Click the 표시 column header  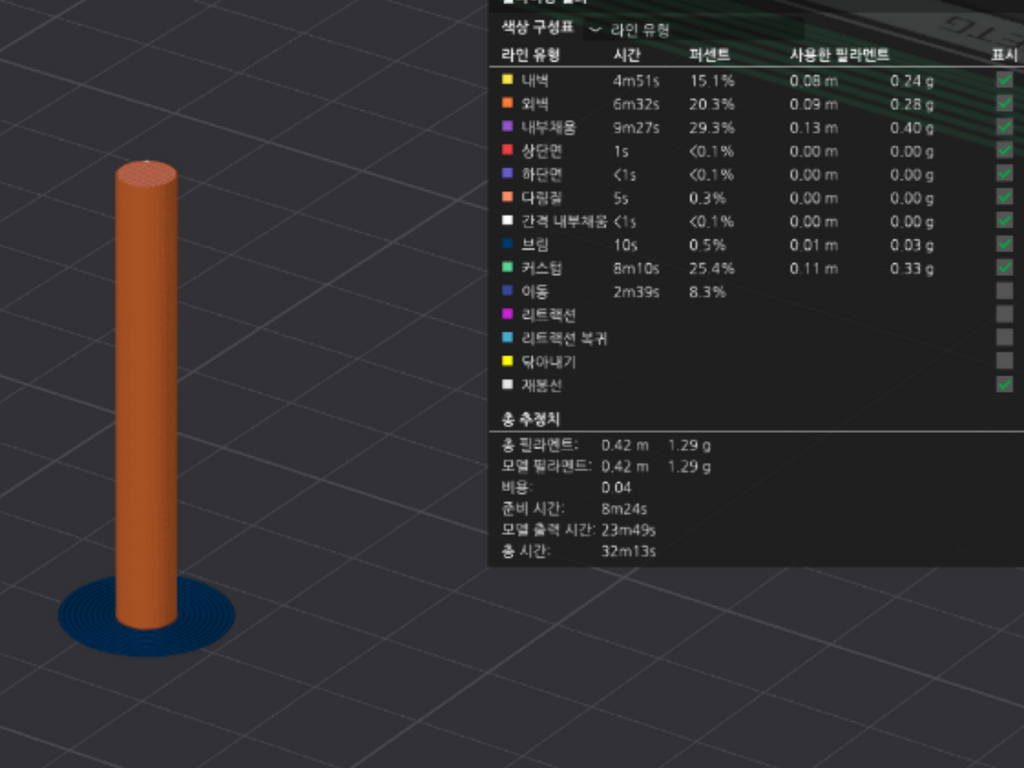click(1004, 55)
